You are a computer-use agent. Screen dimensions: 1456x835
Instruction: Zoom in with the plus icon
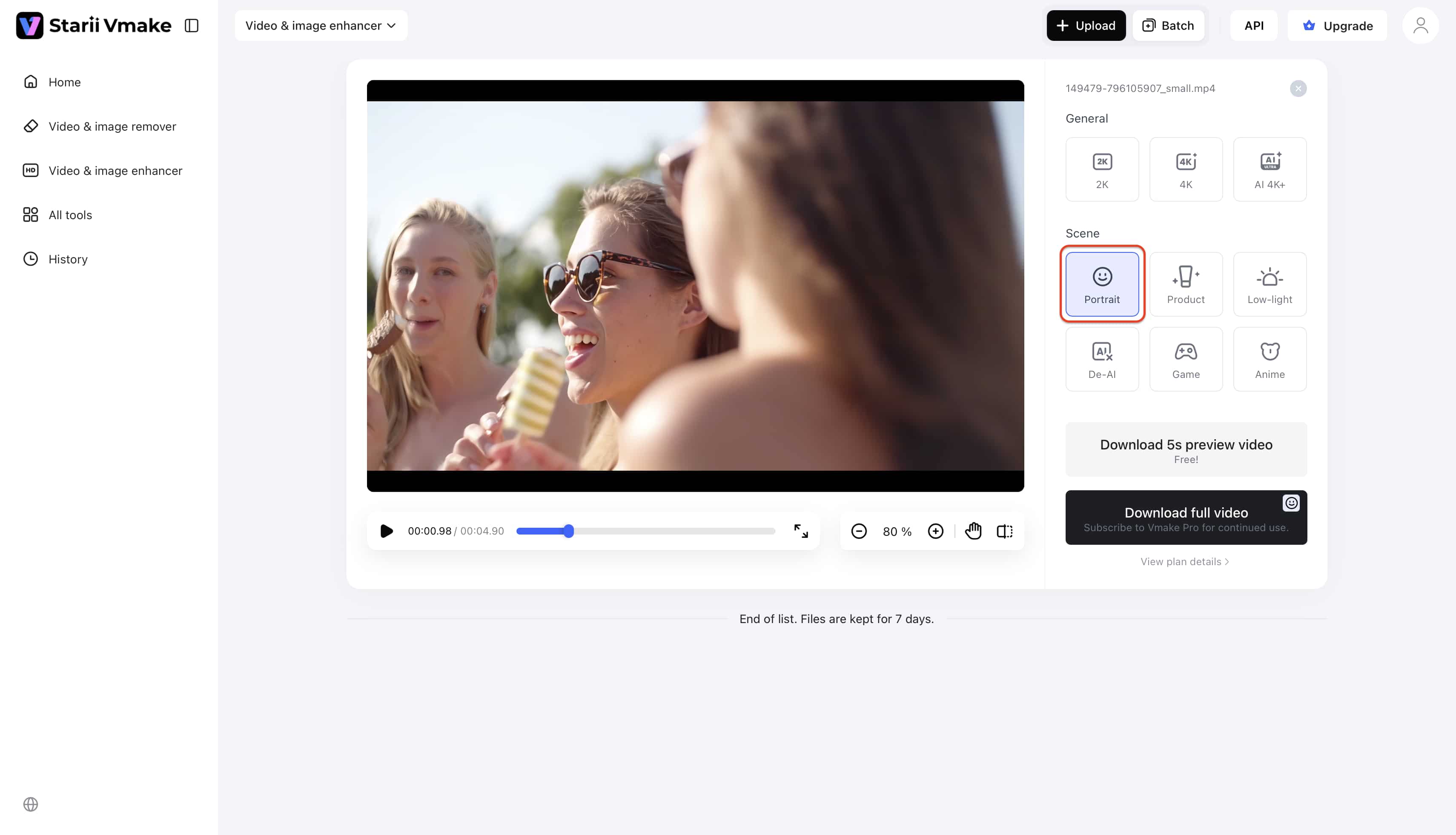935,531
